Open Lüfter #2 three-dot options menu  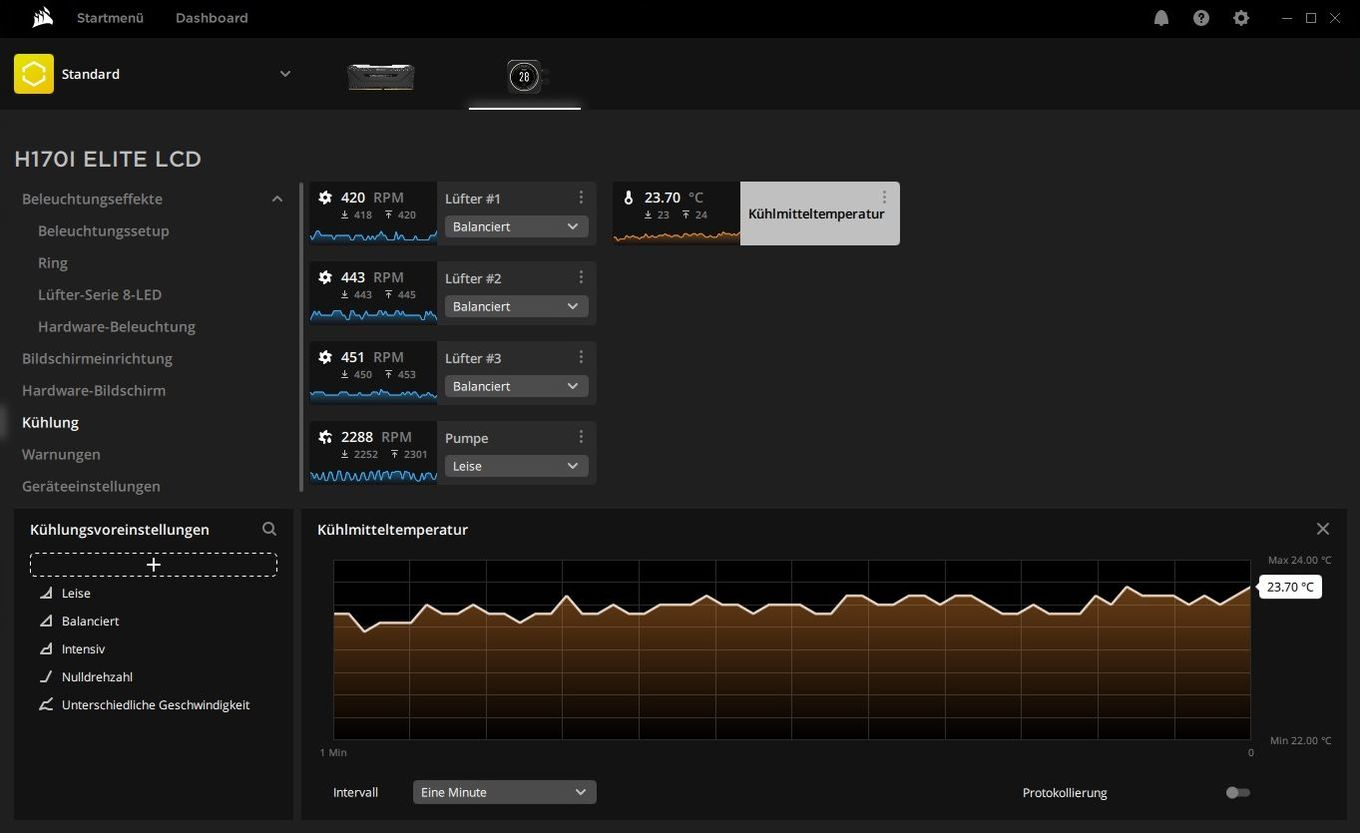(581, 277)
